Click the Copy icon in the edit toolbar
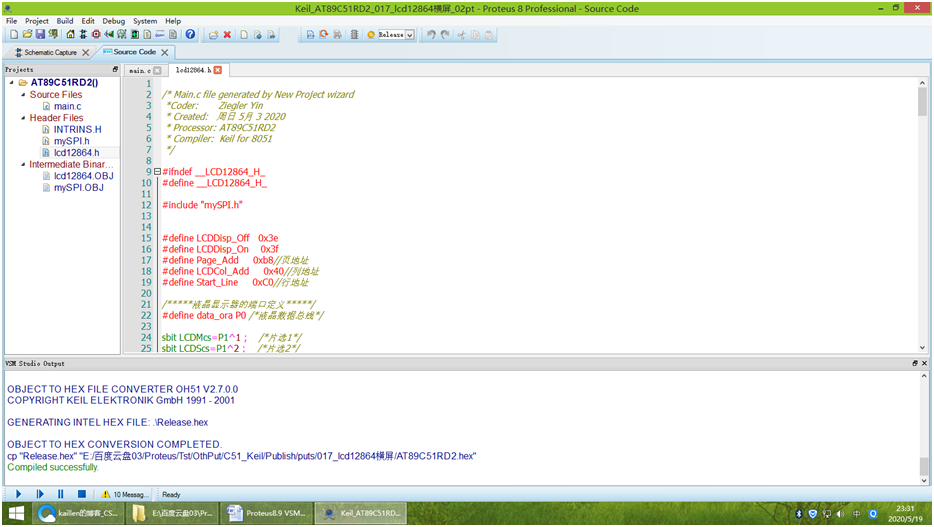This screenshot has width=934, height=527. pos(475,35)
